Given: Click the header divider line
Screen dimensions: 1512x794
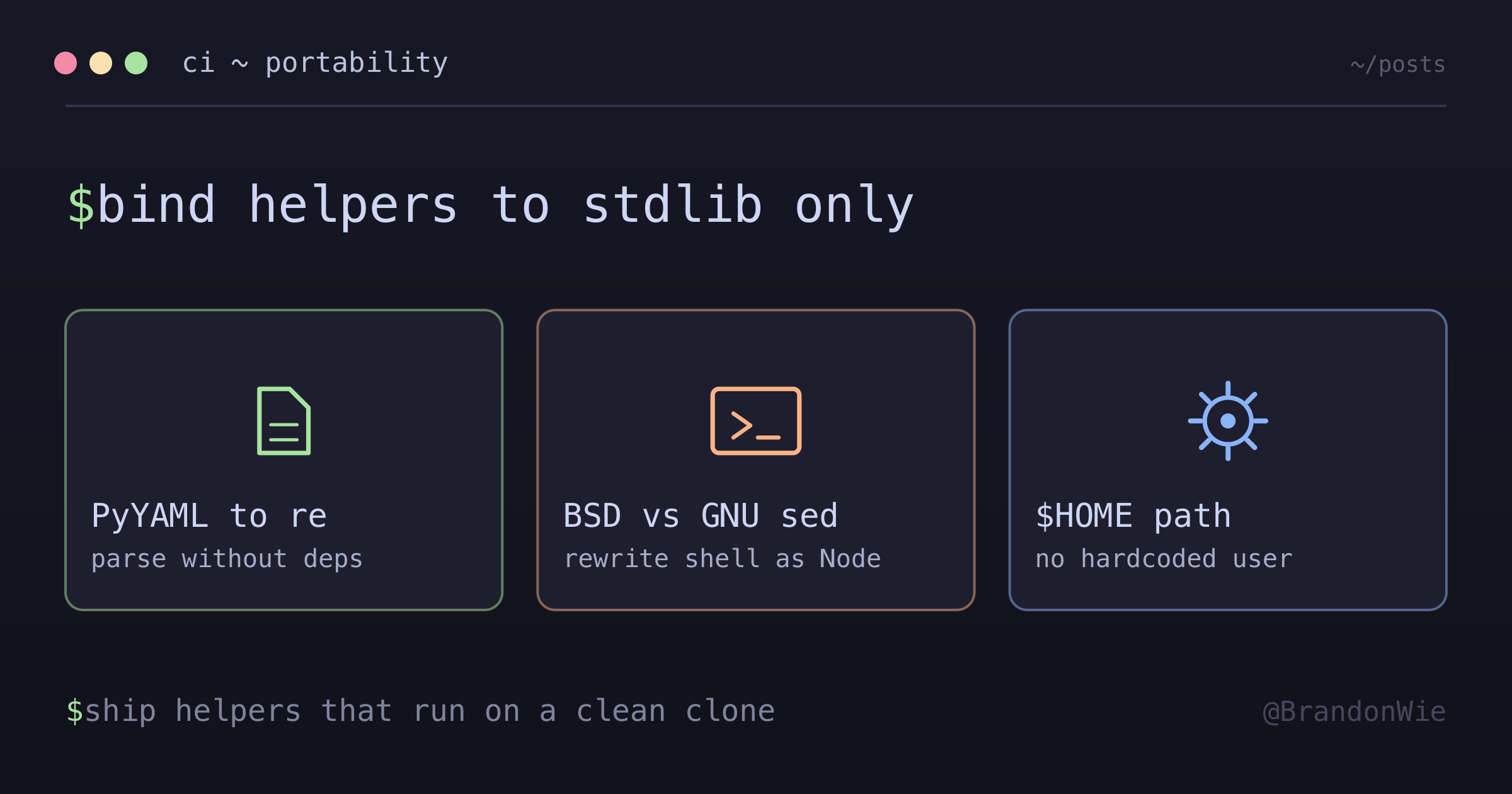Looking at the screenshot, I should point(756,106).
